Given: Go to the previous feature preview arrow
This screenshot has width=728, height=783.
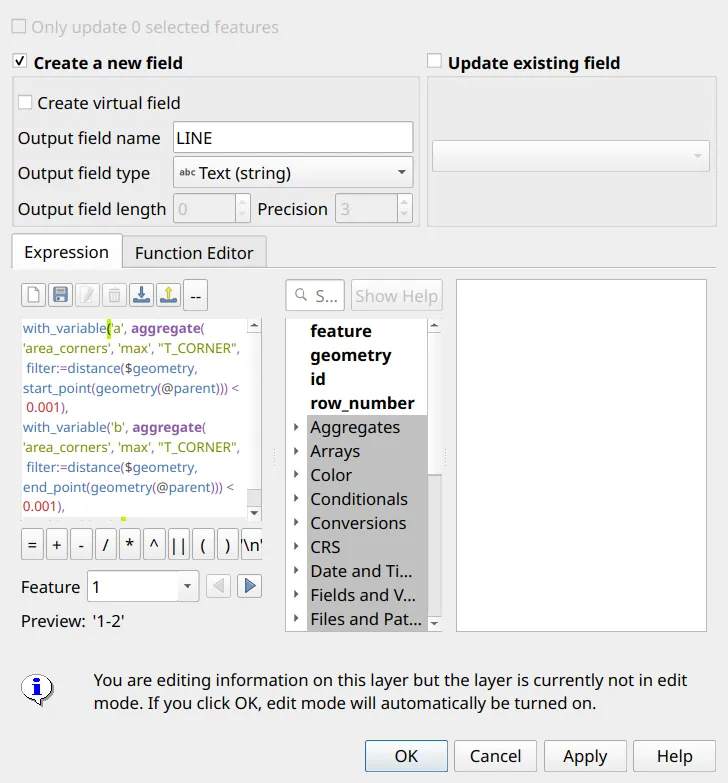Looking at the screenshot, I should 218,586.
